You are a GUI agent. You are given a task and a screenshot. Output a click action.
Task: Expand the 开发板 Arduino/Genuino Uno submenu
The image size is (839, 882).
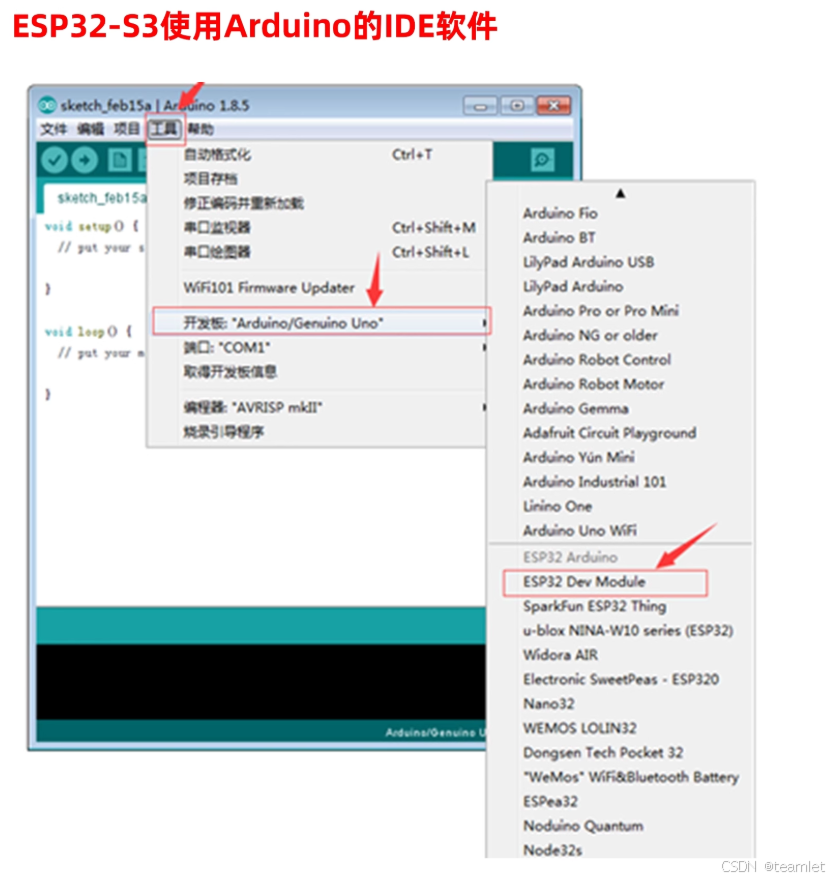322,322
